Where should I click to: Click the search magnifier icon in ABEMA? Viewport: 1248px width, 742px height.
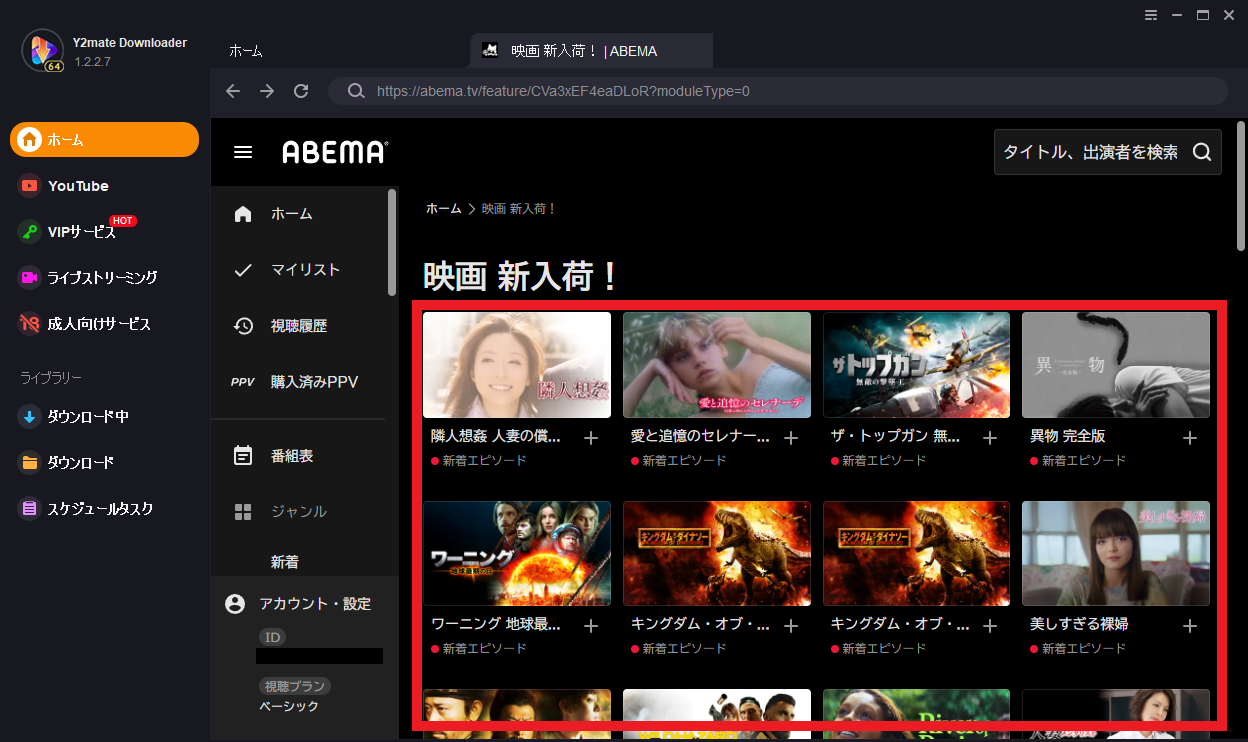tap(1202, 152)
